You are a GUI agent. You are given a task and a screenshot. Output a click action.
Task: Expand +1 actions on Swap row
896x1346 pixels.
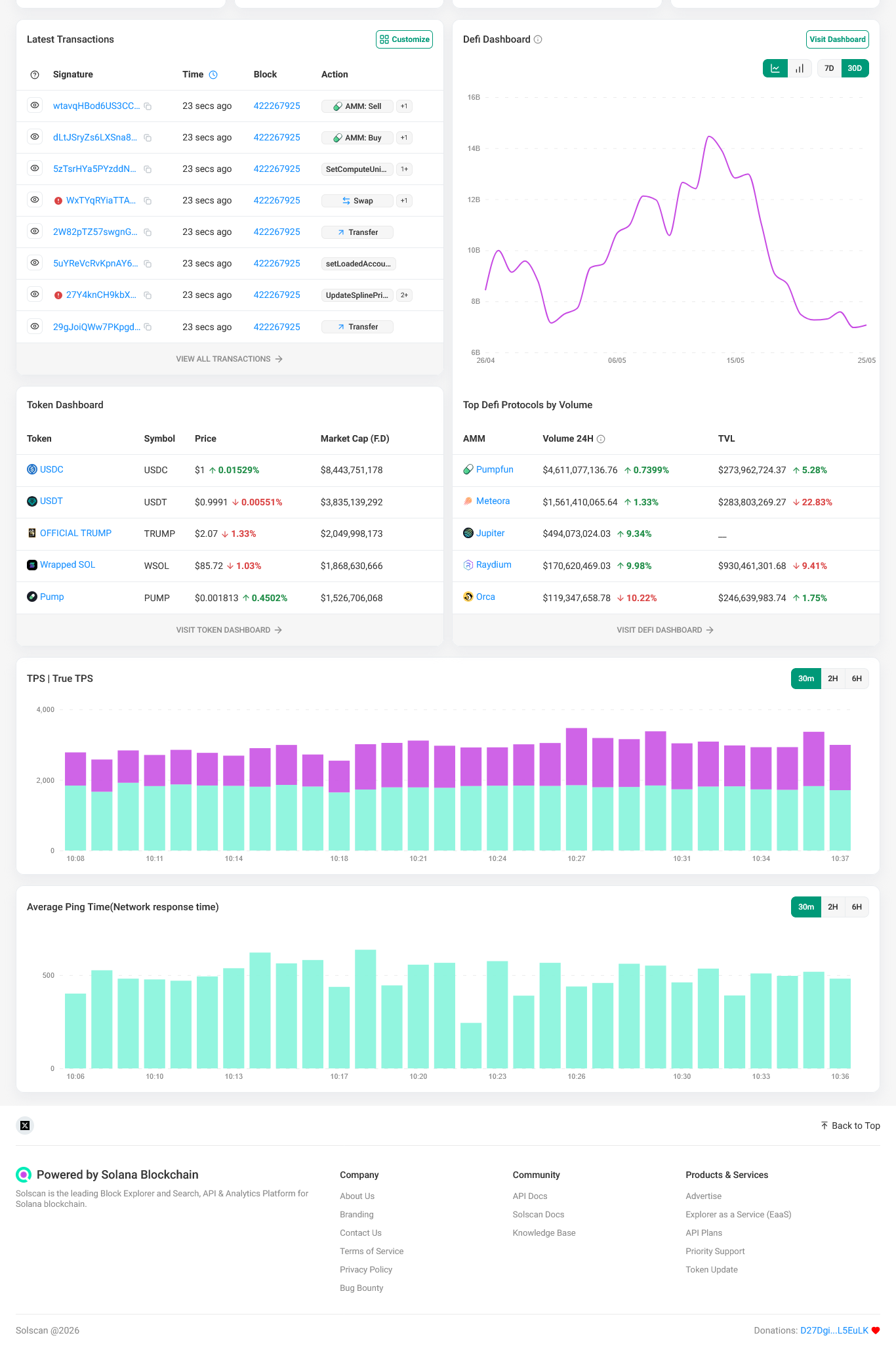[405, 201]
